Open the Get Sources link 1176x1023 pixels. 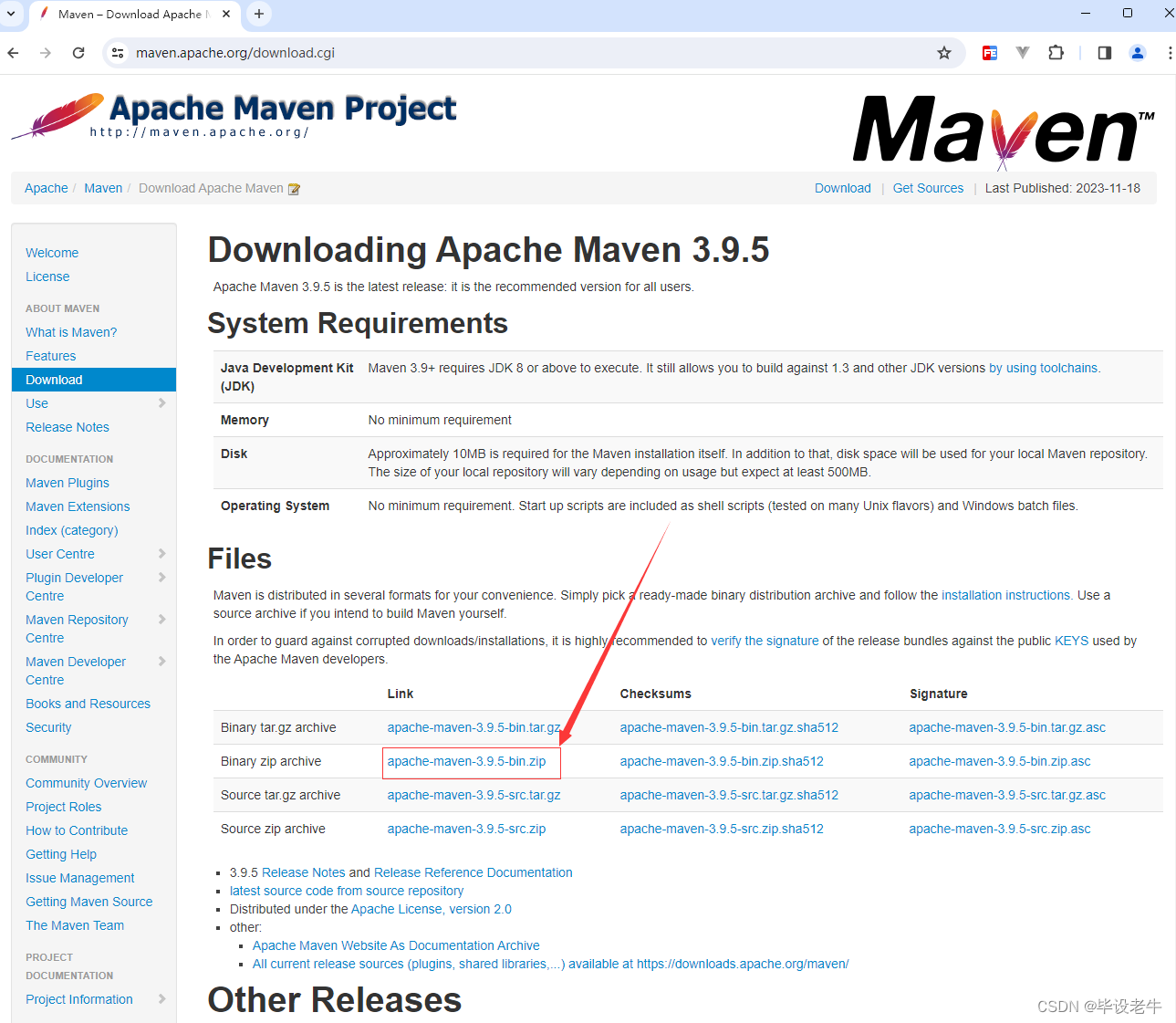pos(928,188)
